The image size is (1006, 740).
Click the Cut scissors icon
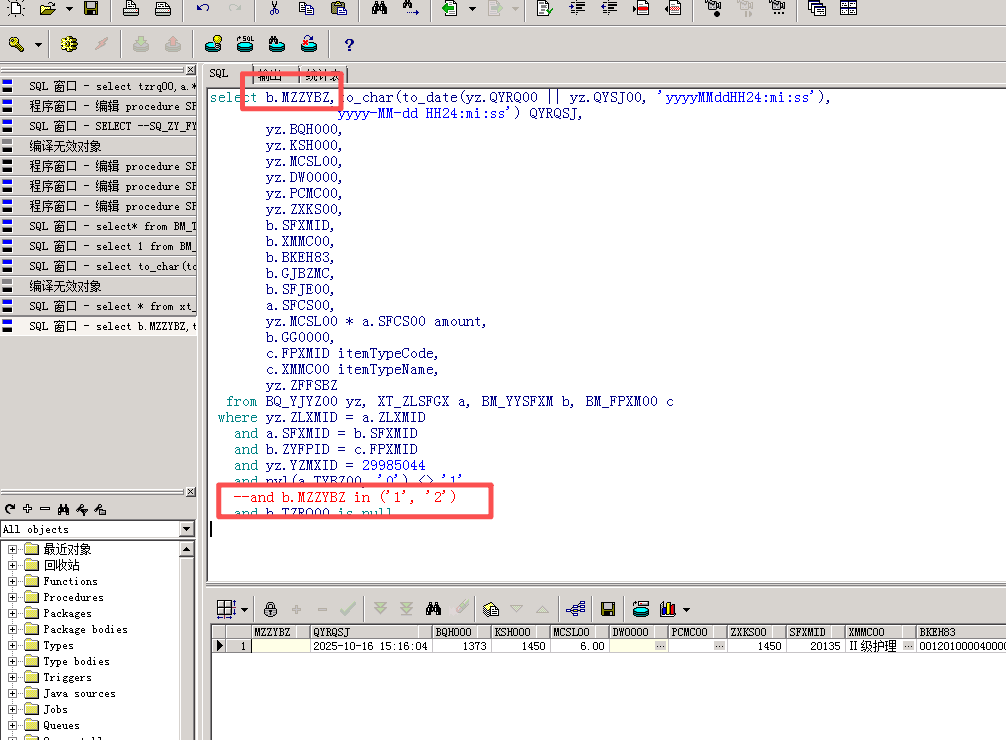click(x=274, y=9)
